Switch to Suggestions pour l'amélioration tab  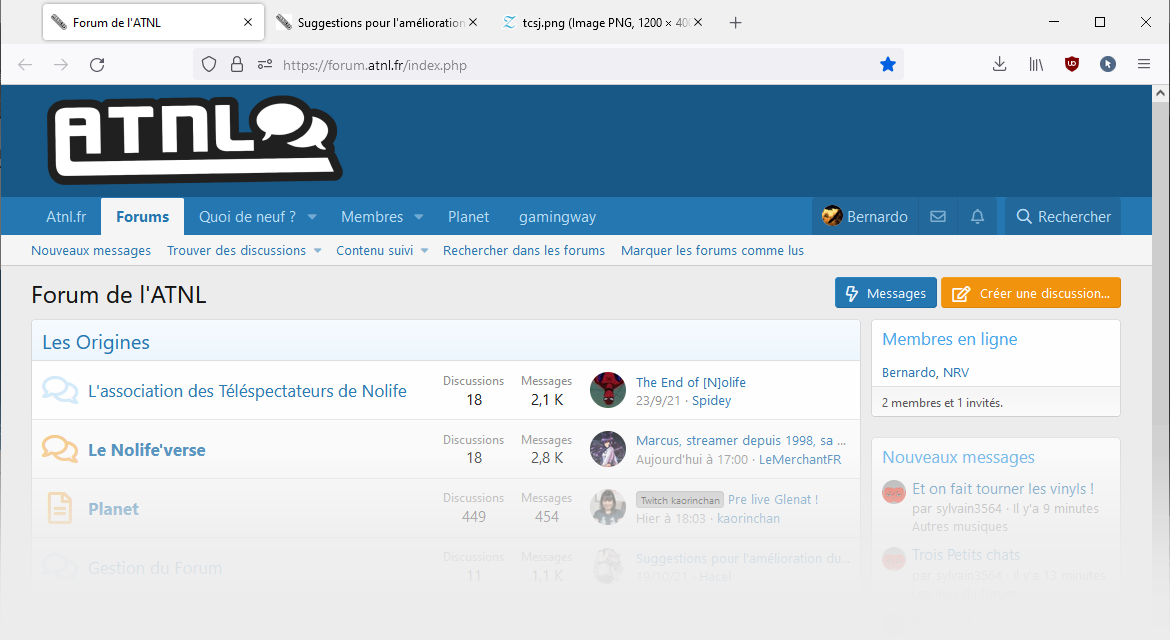point(377,22)
